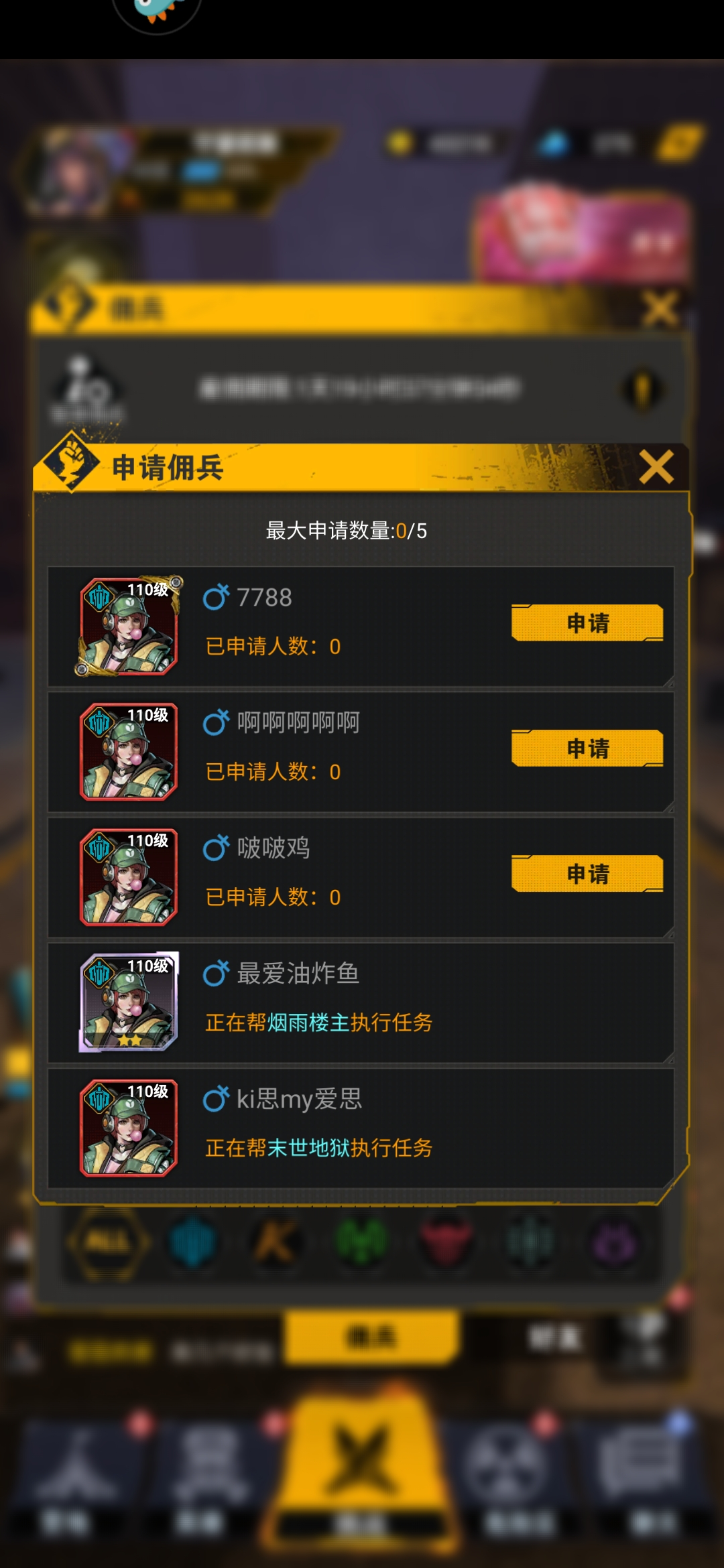Viewport: 724px width, 1568px height.
Task: Tap ki思my爱思's character avatar
Action: [129, 1128]
